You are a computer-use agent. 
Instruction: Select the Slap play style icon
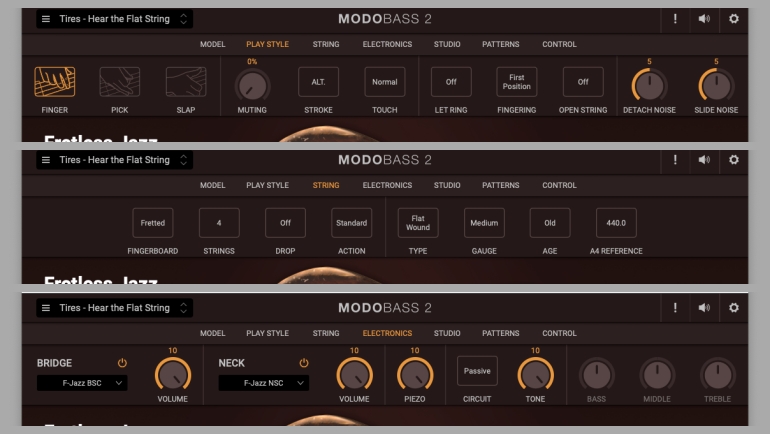pyautogui.click(x=186, y=81)
